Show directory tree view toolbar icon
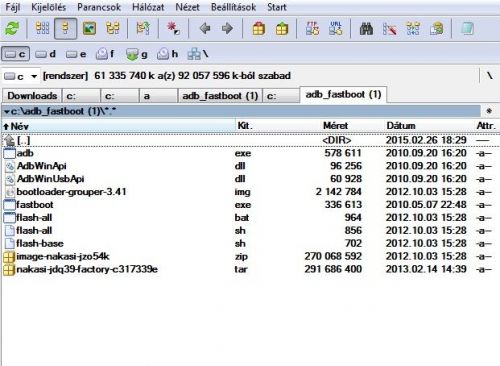This screenshot has width=500, height=366. tap(113, 28)
